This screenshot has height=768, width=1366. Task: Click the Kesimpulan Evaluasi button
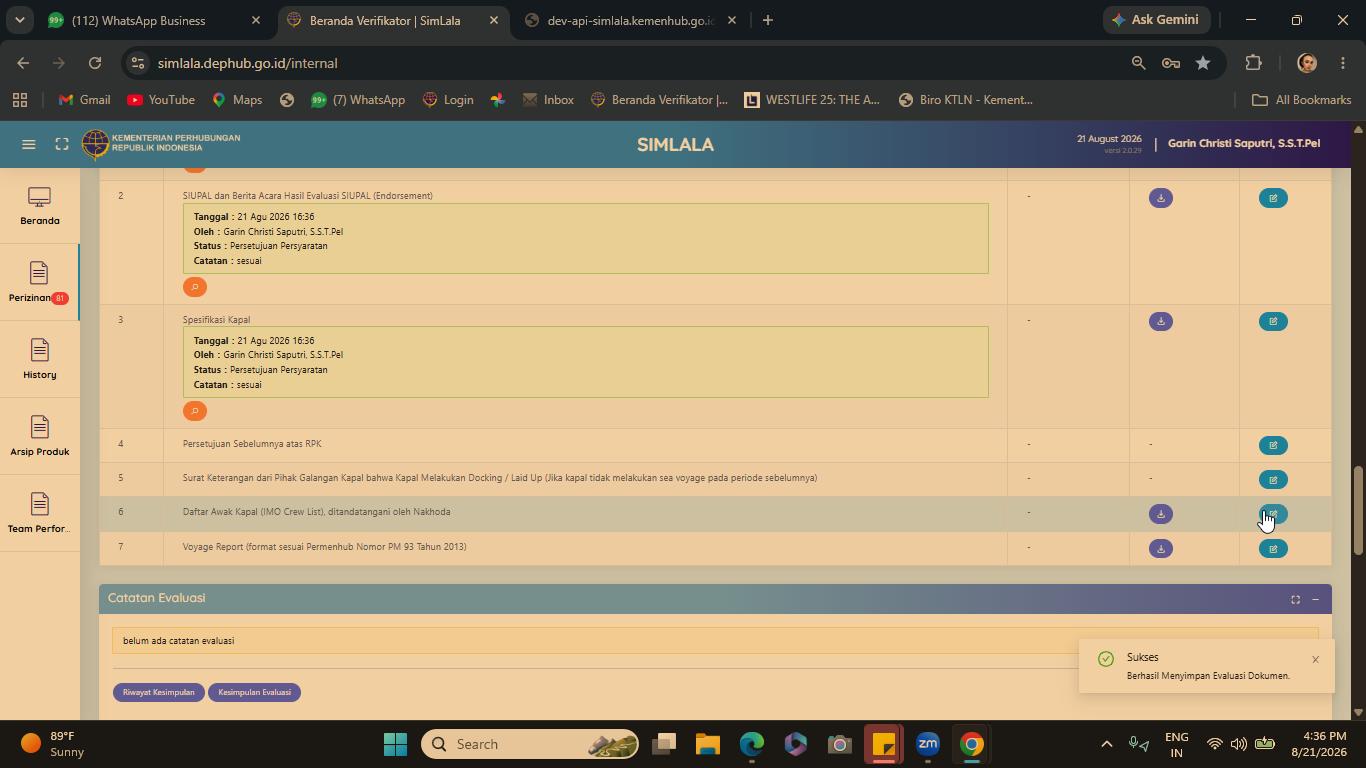(x=254, y=692)
